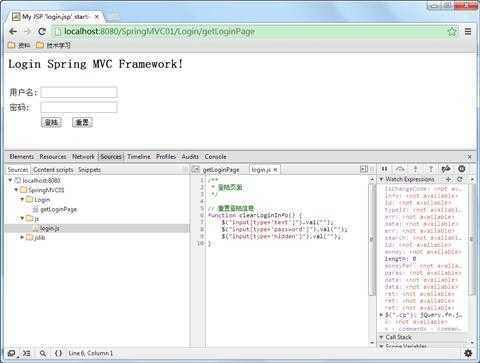Bookmark this page with the star icon
This screenshot has height=363, width=480.
(x=452, y=32)
